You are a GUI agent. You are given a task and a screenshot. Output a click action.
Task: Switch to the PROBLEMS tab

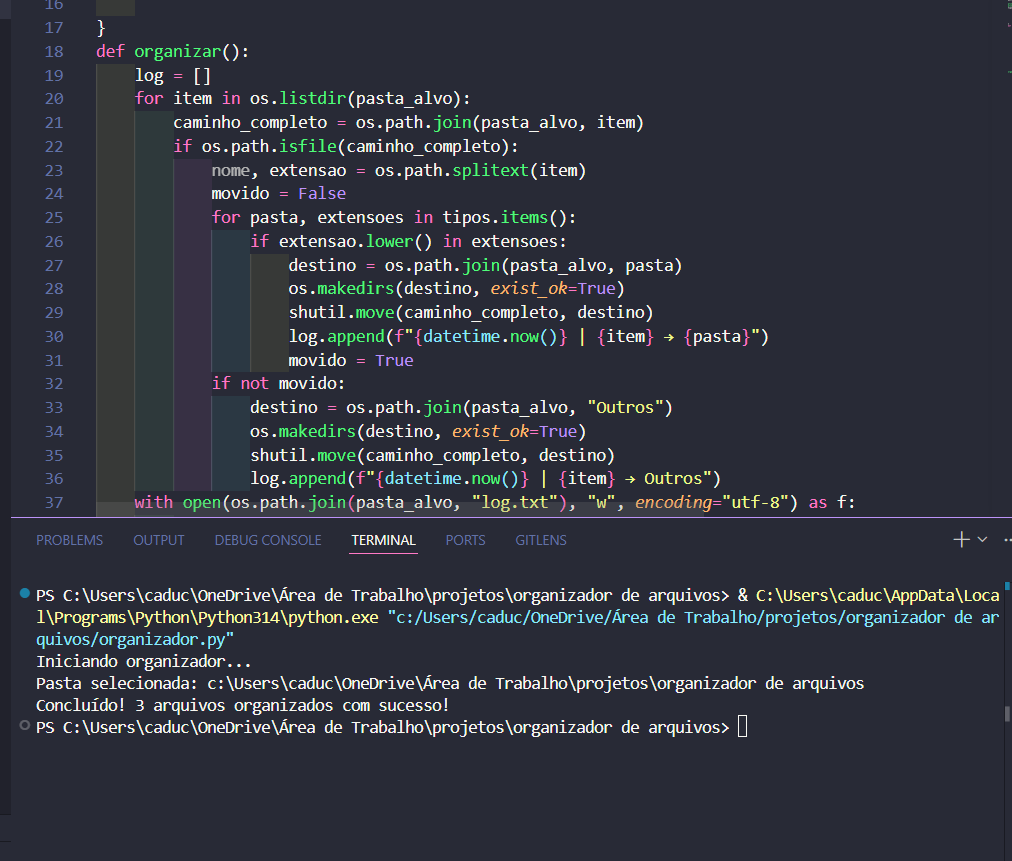pos(70,540)
